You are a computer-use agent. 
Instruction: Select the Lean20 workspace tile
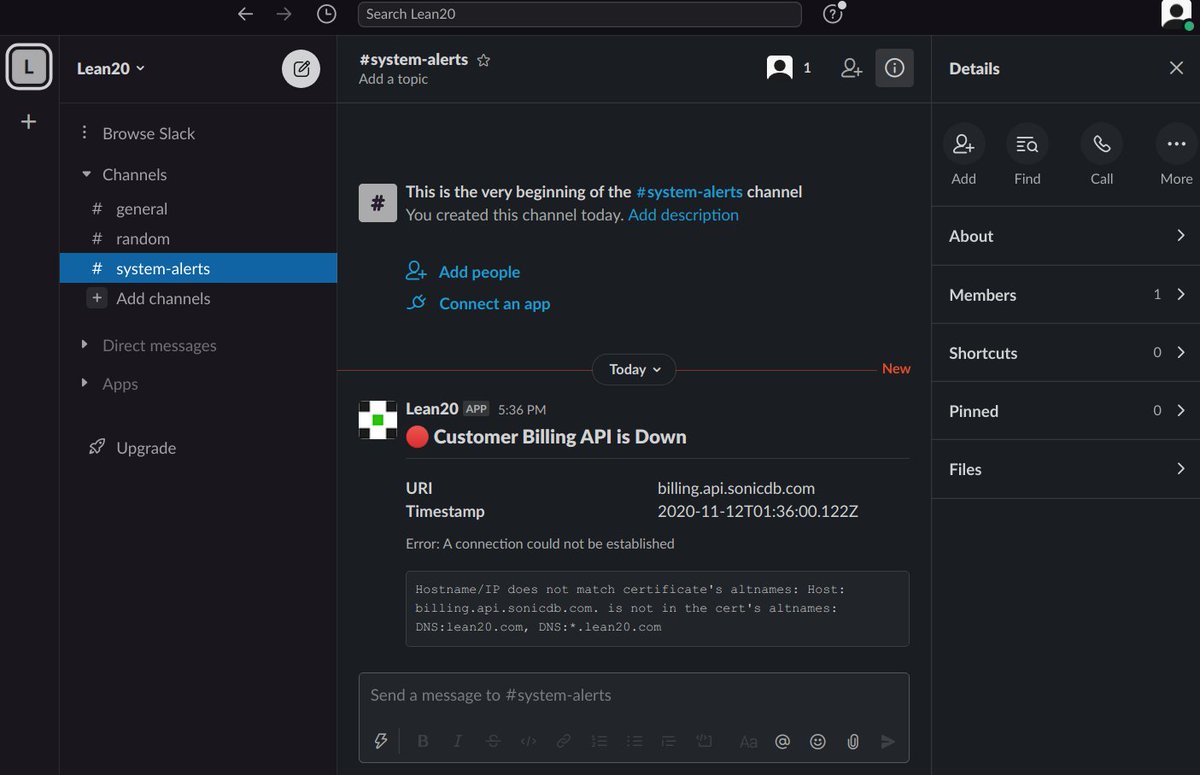[29, 68]
